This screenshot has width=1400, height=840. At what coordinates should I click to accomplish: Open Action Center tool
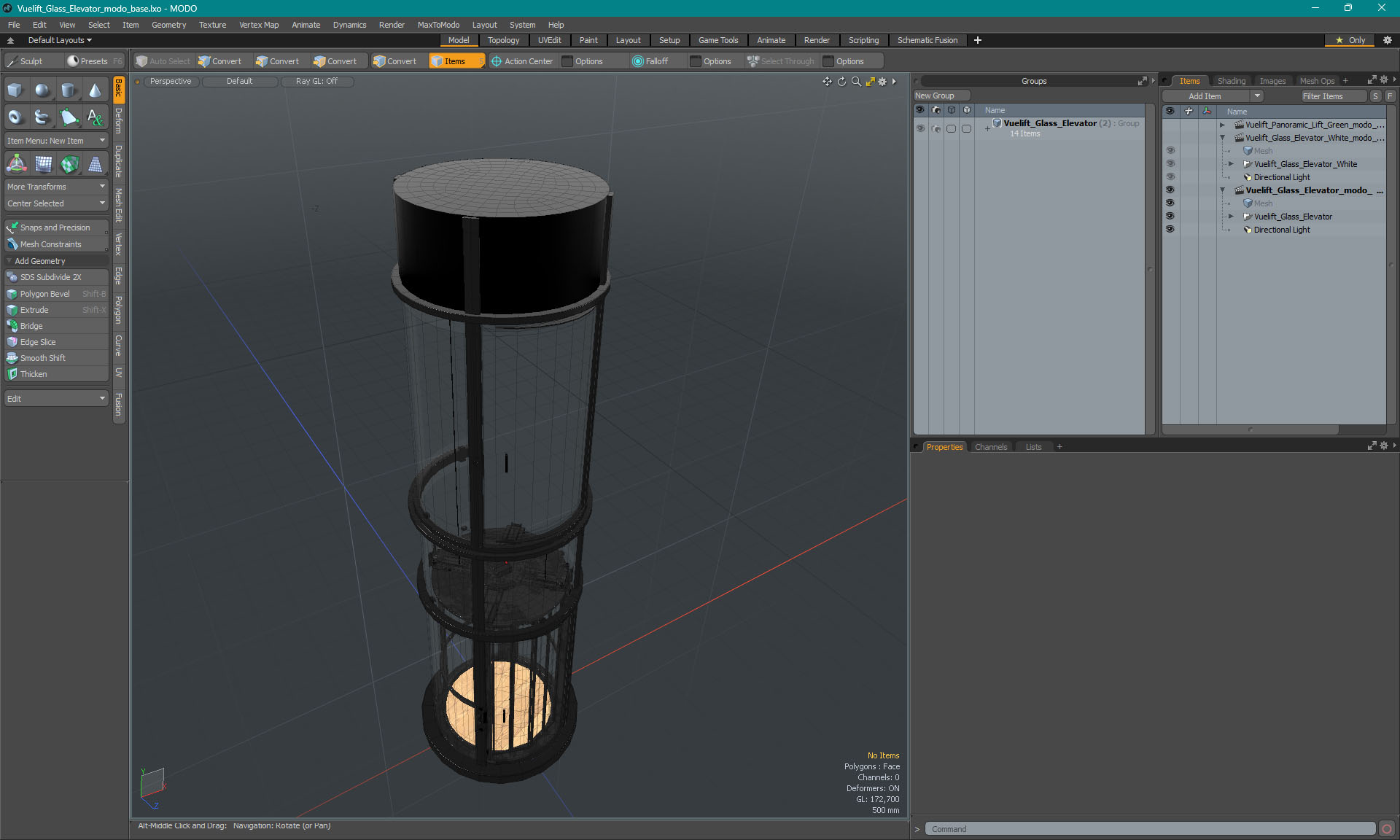[522, 61]
